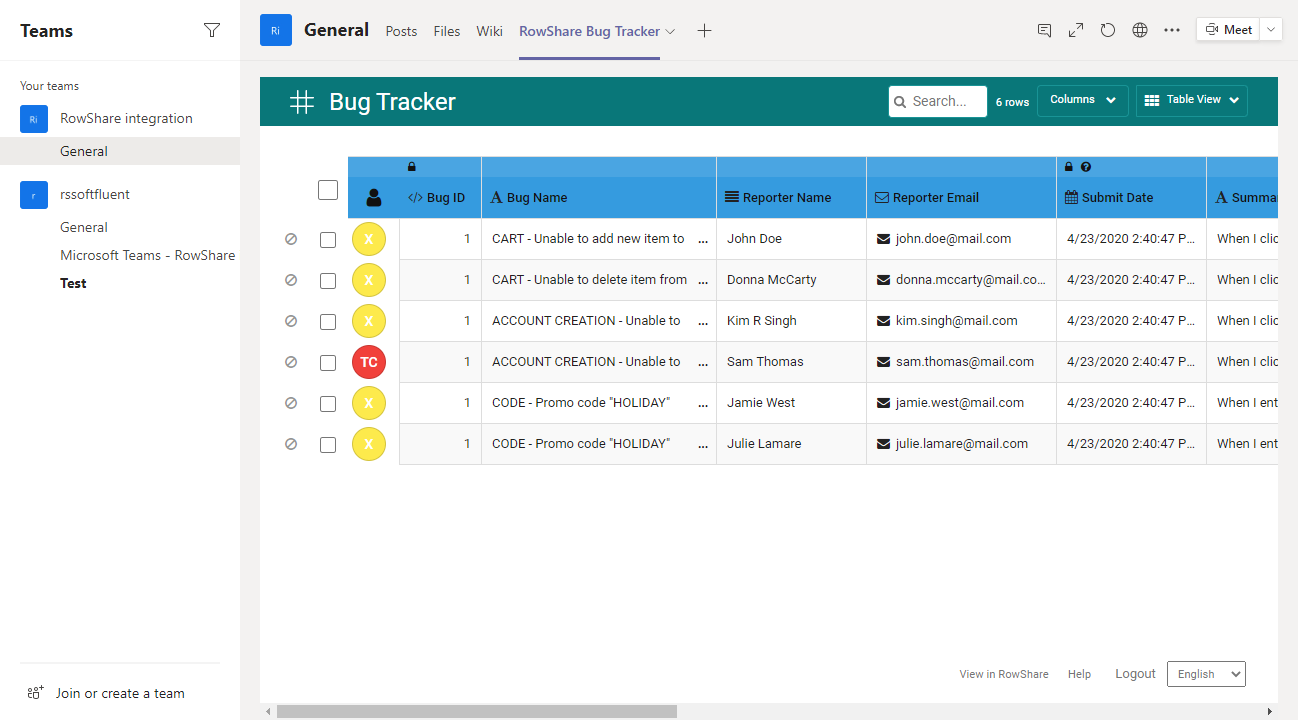This screenshot has width=1298, height=720.
Task: Open tab in website globe icon
Action: point(1140,30)
